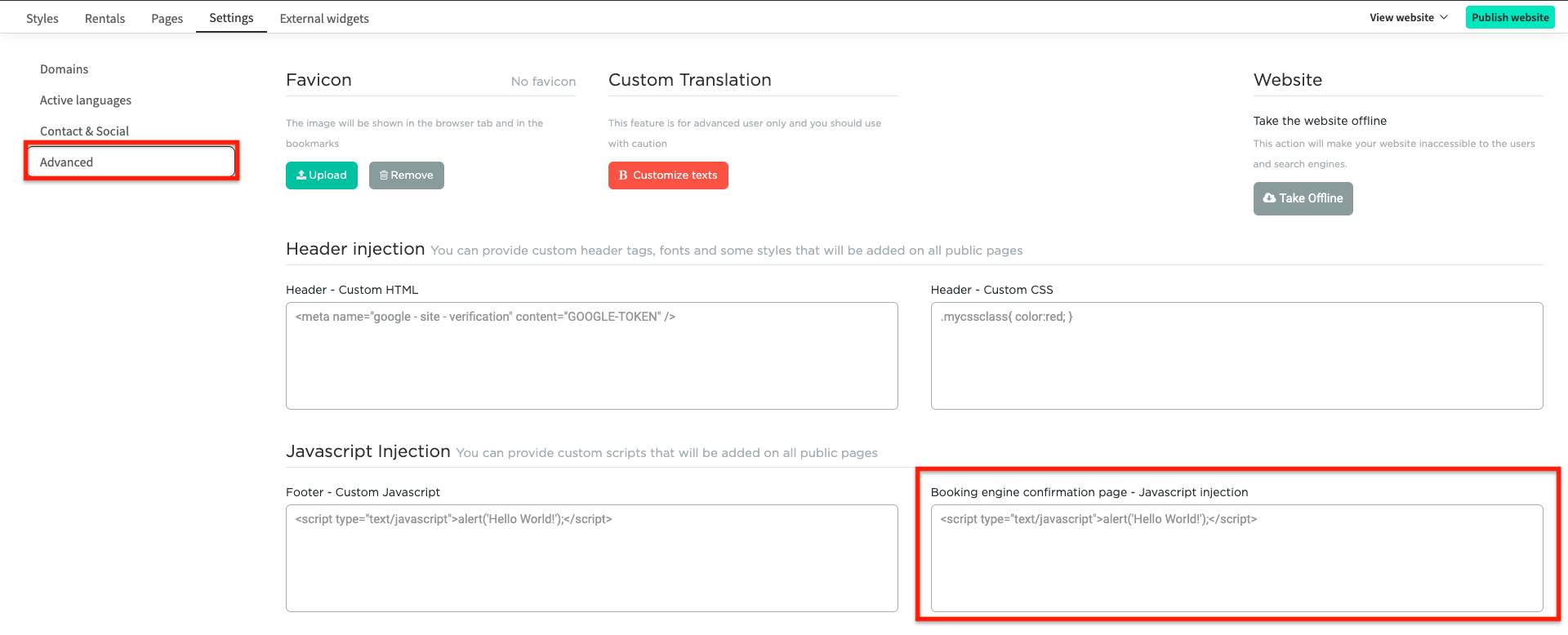1568x635 pixels.
Task: Click the Booking engine confirmation Javascript field
Action: pos(1236,558)
